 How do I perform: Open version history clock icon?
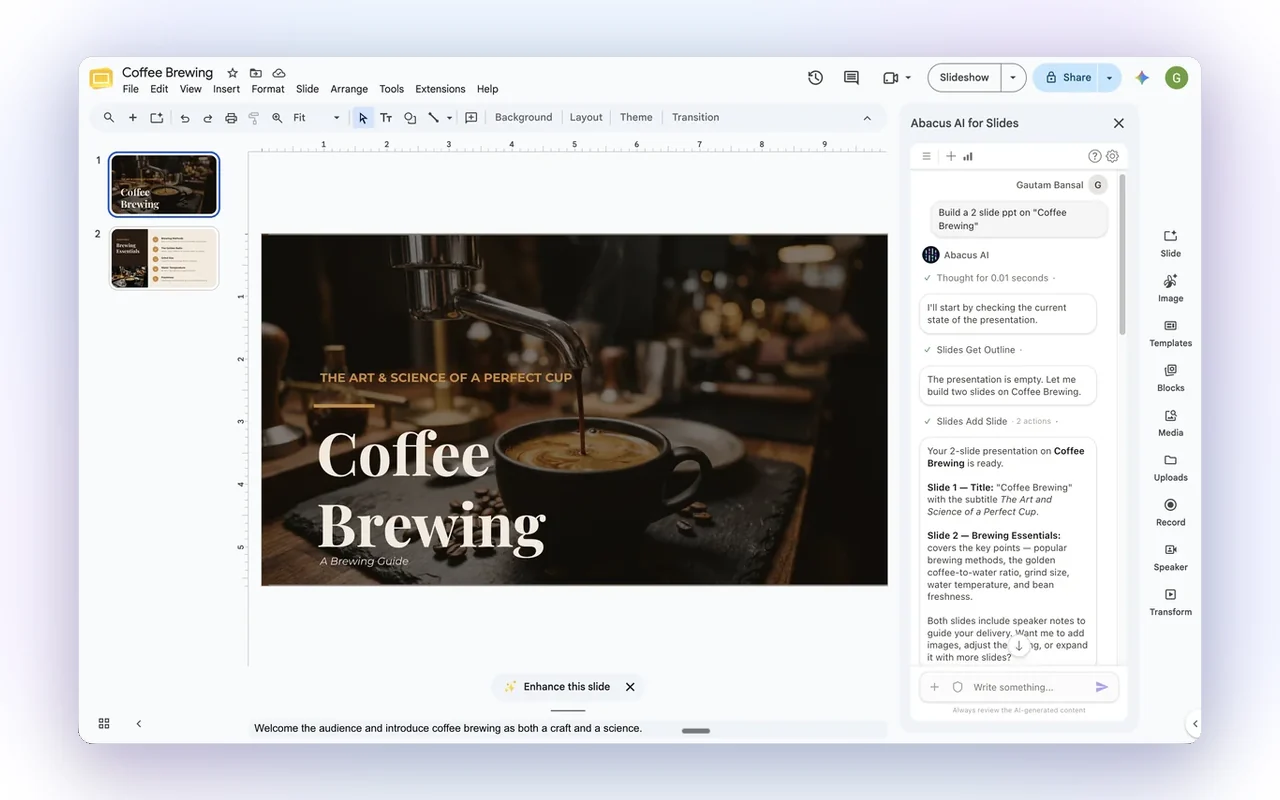click(816, 78)
